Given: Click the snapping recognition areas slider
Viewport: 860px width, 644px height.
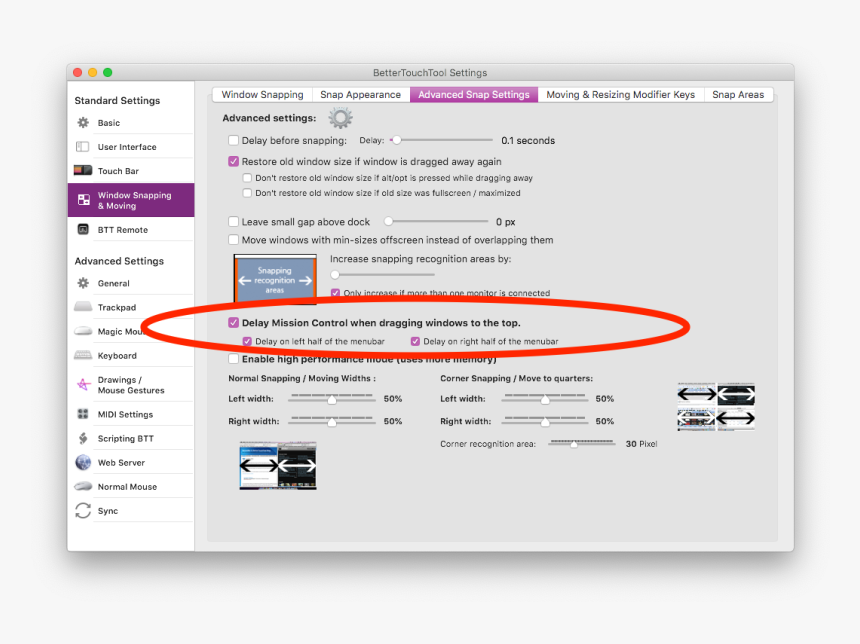Looking at the screenshot, I should pos(382,274).
